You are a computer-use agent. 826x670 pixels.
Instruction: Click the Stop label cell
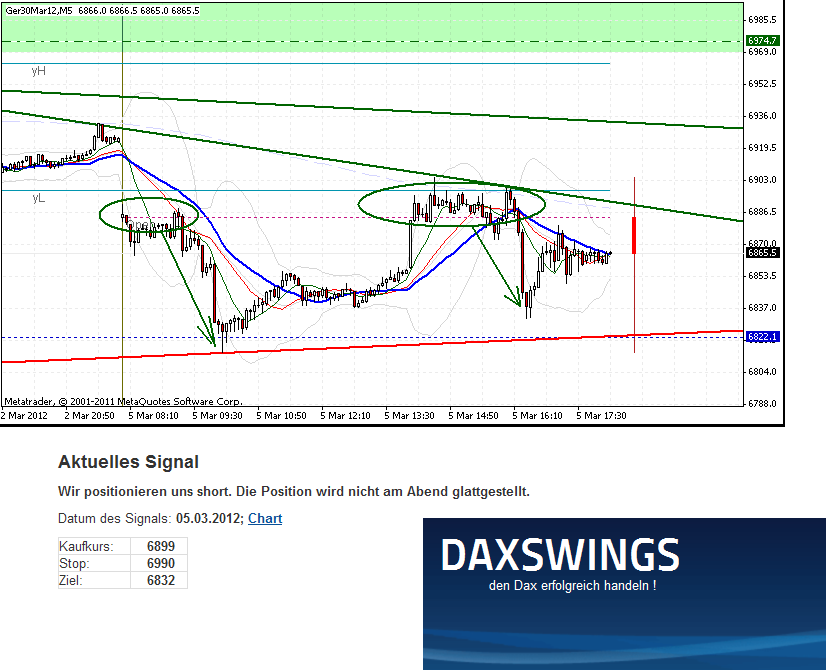coord(94,563)
